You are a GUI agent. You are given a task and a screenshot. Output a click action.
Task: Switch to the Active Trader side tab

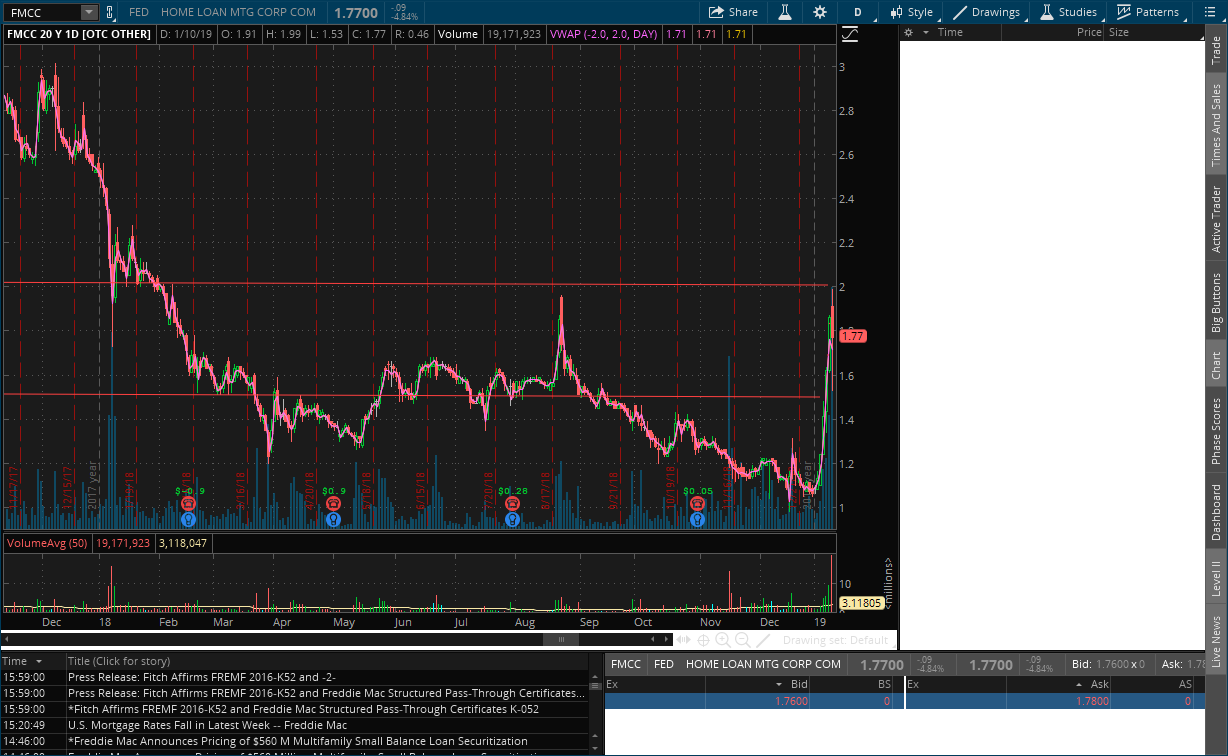pyautogui.click(x=1217, y=219)
